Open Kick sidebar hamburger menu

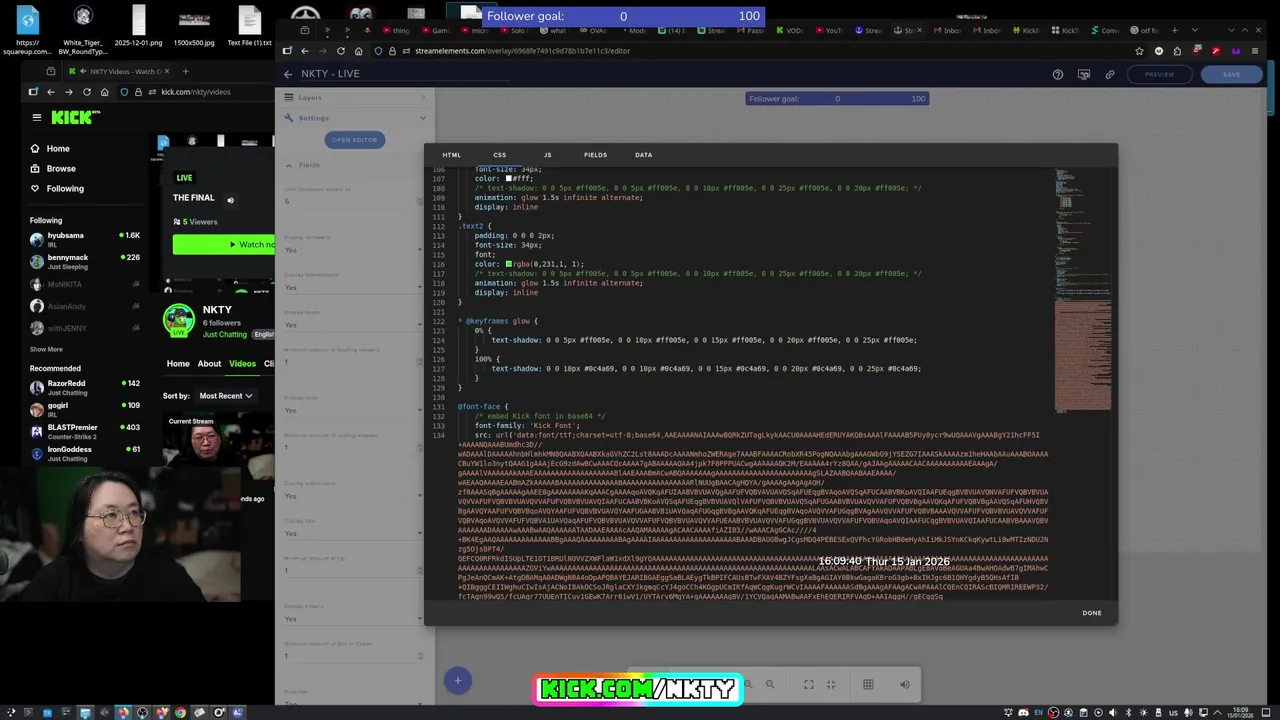(x=37, y=117)
